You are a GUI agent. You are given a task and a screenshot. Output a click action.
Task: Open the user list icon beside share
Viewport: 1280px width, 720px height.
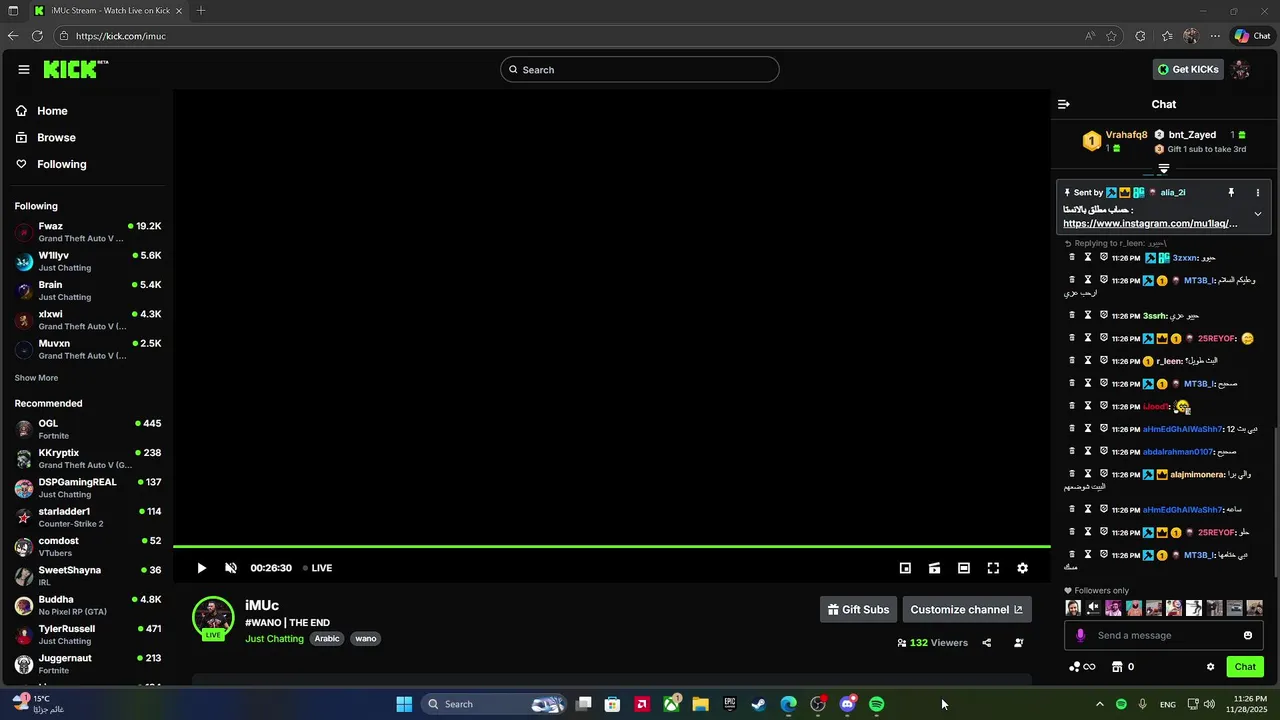pos(1019,643)
